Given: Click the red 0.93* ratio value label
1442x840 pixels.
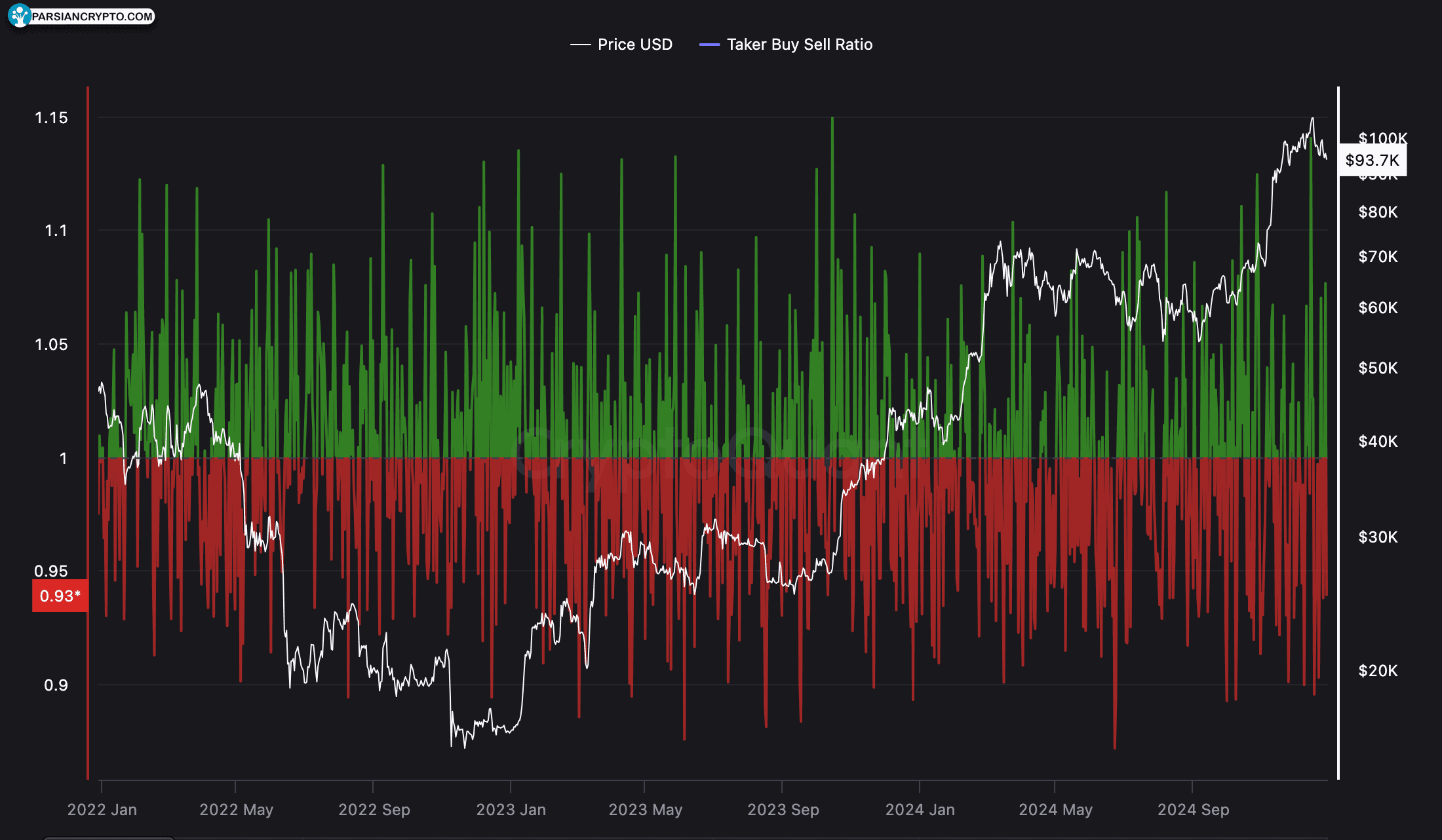Looking at the screenshot, I should 60,596.
